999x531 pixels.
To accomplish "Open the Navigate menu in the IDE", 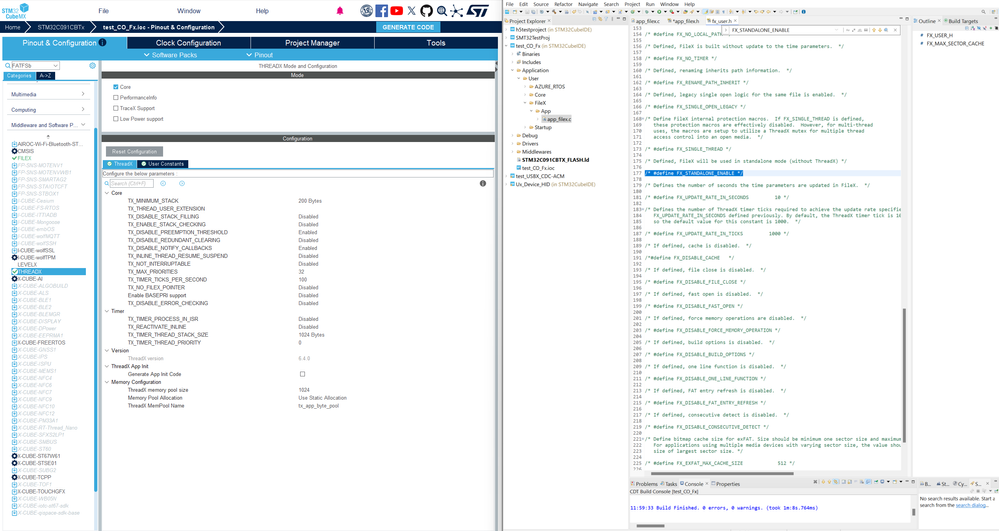I will coord(588,4).
